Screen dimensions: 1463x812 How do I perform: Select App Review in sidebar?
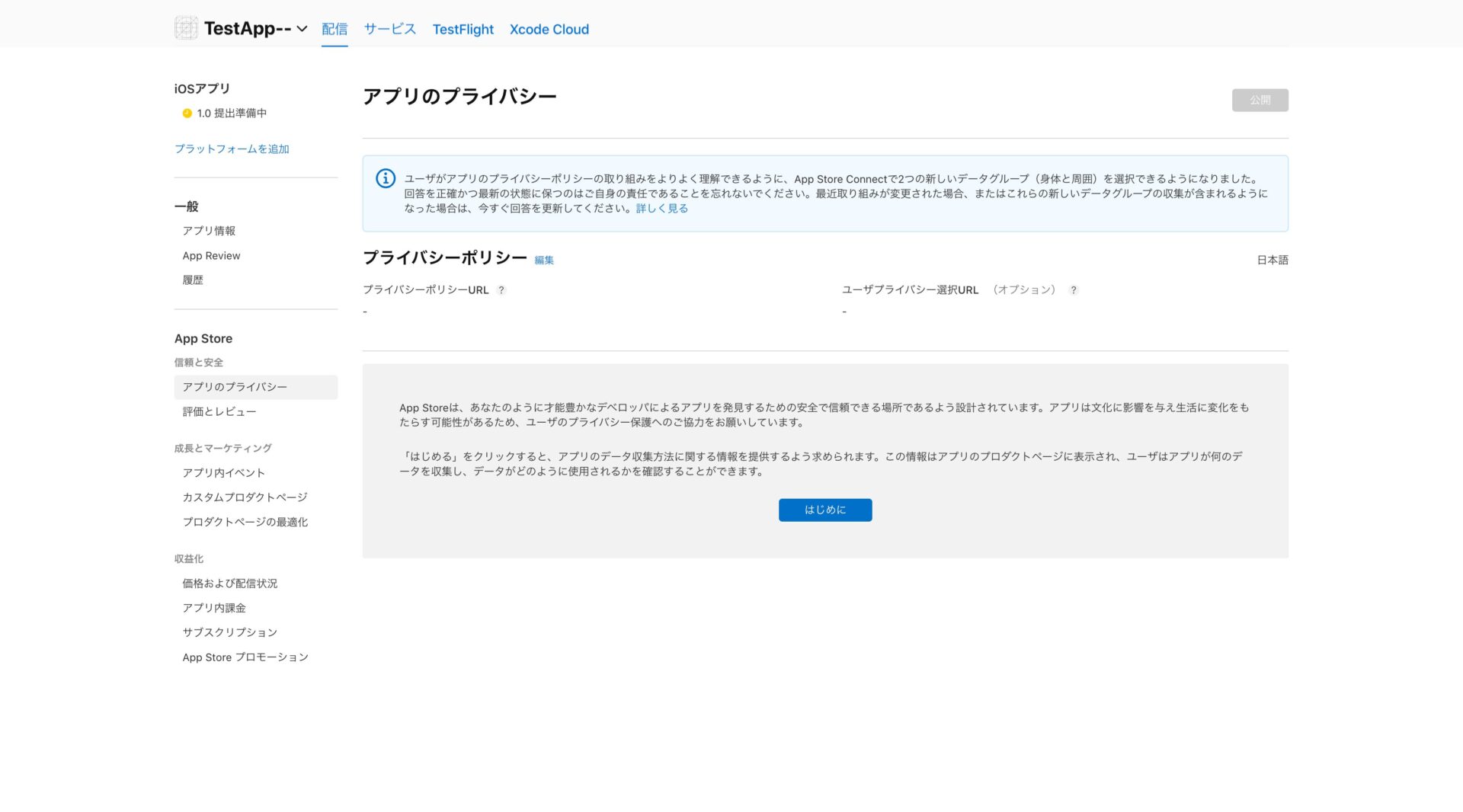(211, 256)
